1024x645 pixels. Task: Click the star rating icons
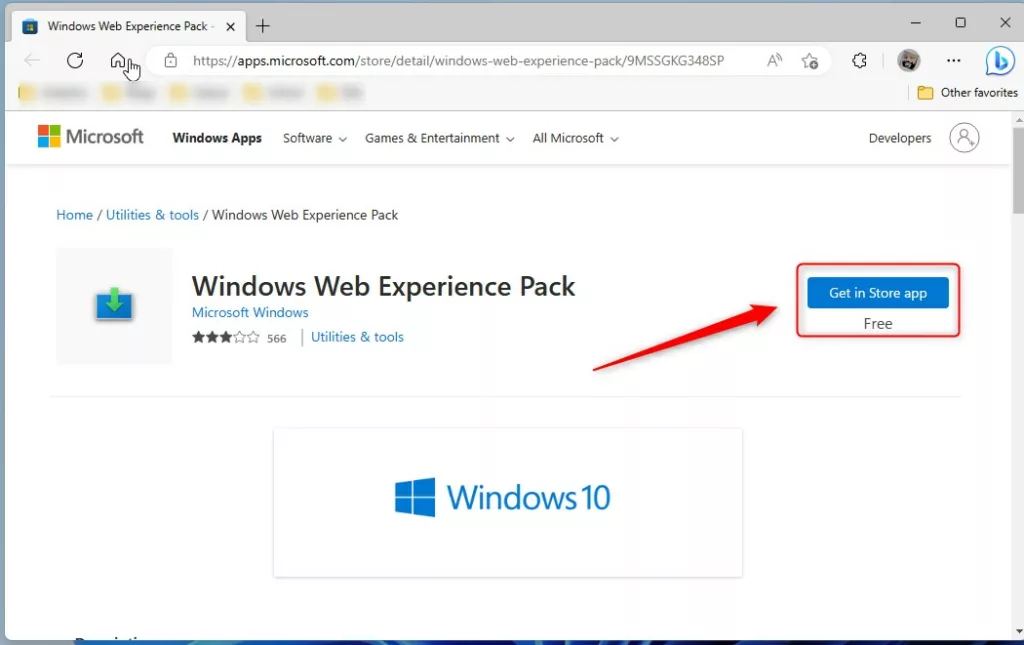coord(226,338)
